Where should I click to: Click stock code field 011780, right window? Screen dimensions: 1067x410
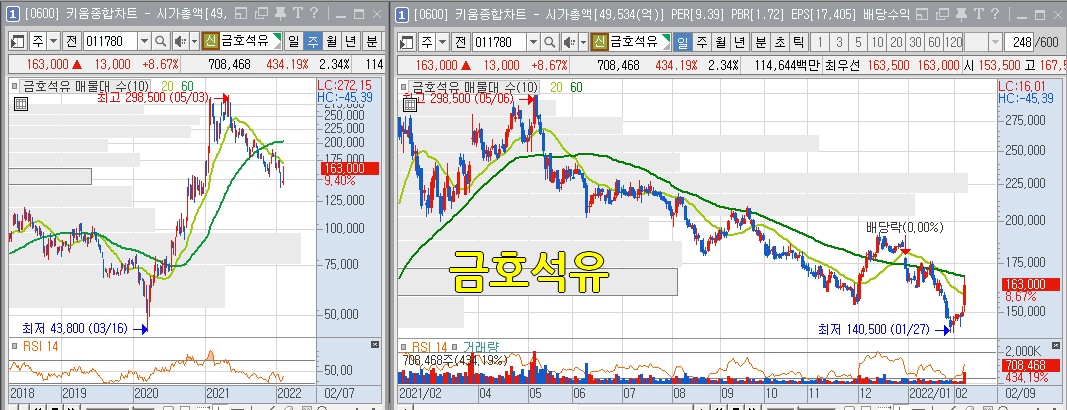(498, 42)
